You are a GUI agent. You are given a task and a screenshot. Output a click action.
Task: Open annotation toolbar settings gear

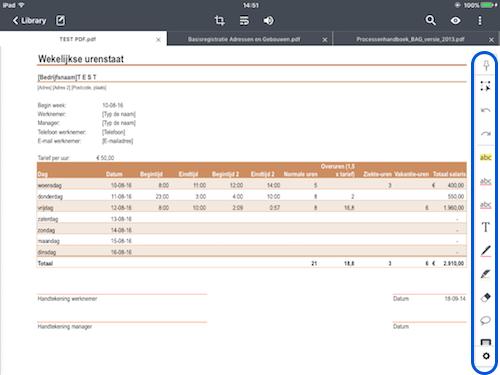click(486, 356)
